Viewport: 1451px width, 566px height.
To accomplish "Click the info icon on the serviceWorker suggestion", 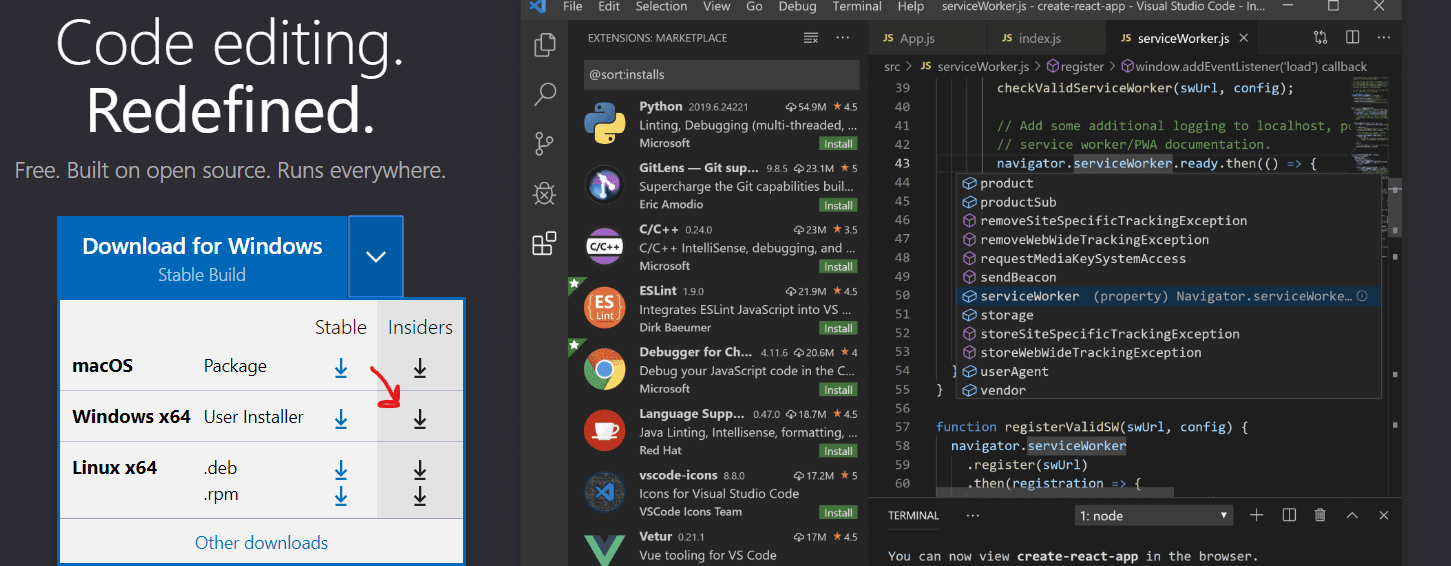I will tap(1362, 296).
